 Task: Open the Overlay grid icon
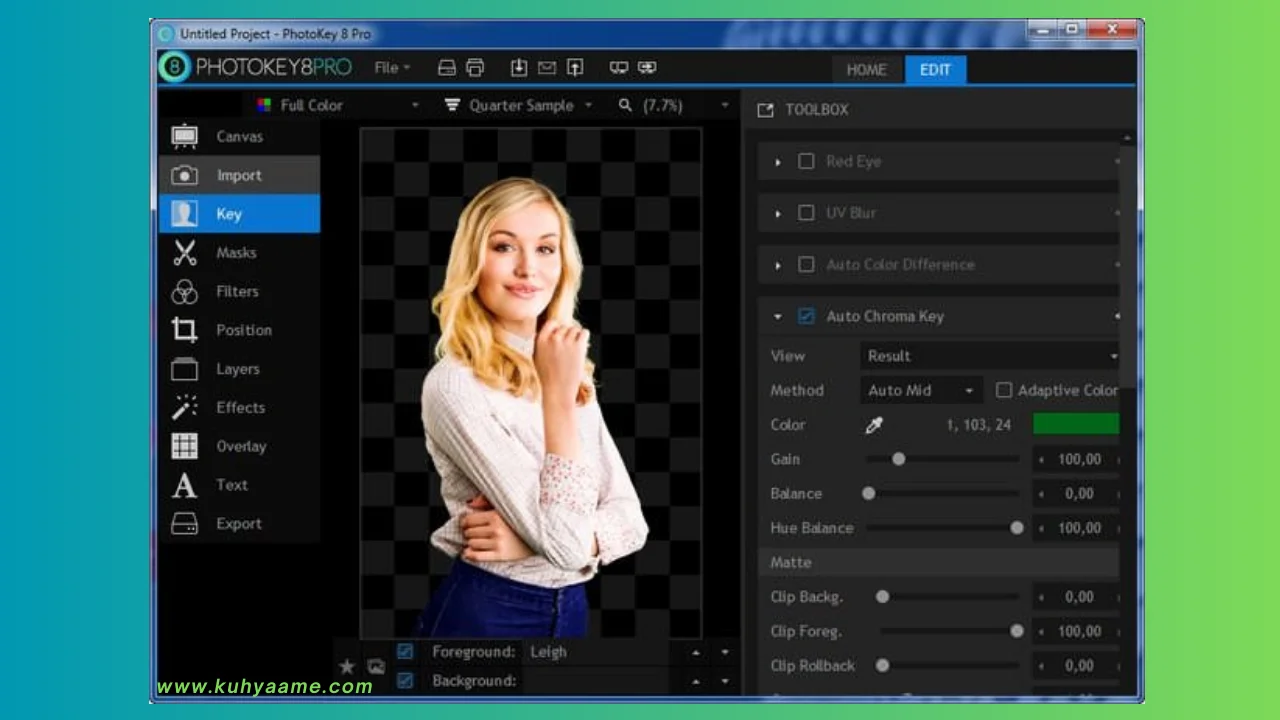pyautogui.click(x=184, y=446)
